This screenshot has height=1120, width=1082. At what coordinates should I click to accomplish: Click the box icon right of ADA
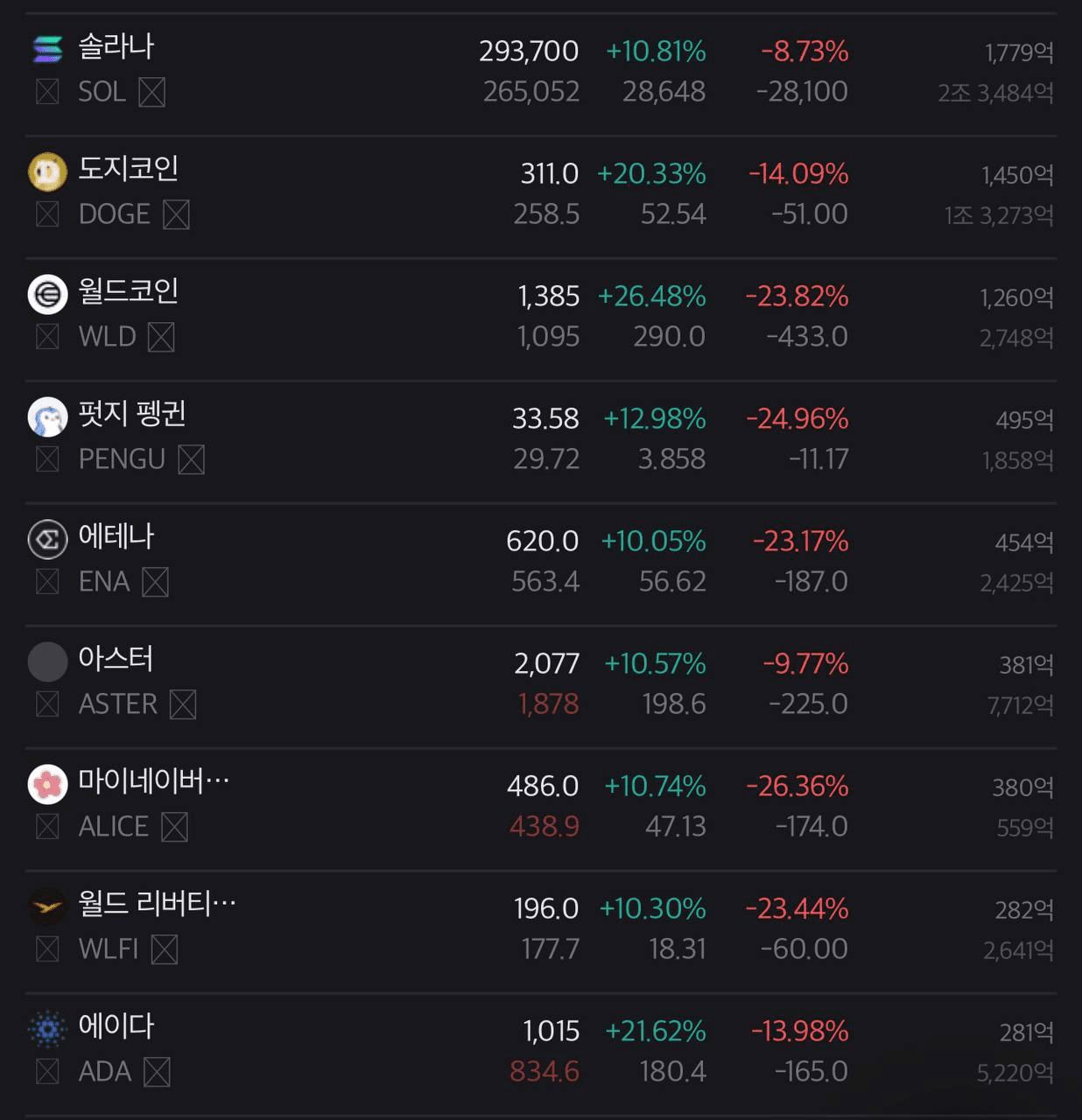pos(157,1072)
